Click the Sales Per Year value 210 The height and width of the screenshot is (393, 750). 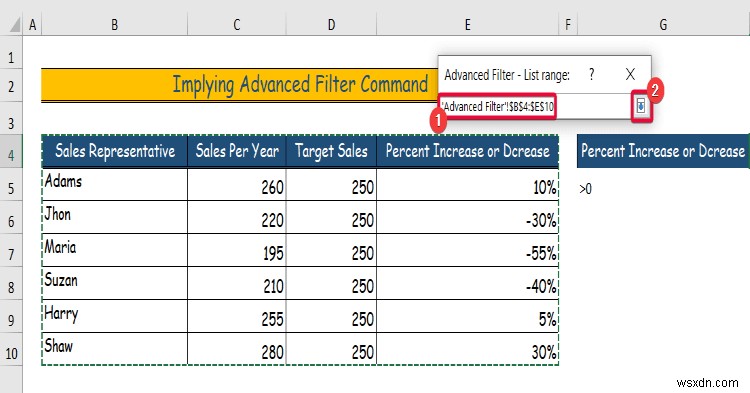click(237, 283)
